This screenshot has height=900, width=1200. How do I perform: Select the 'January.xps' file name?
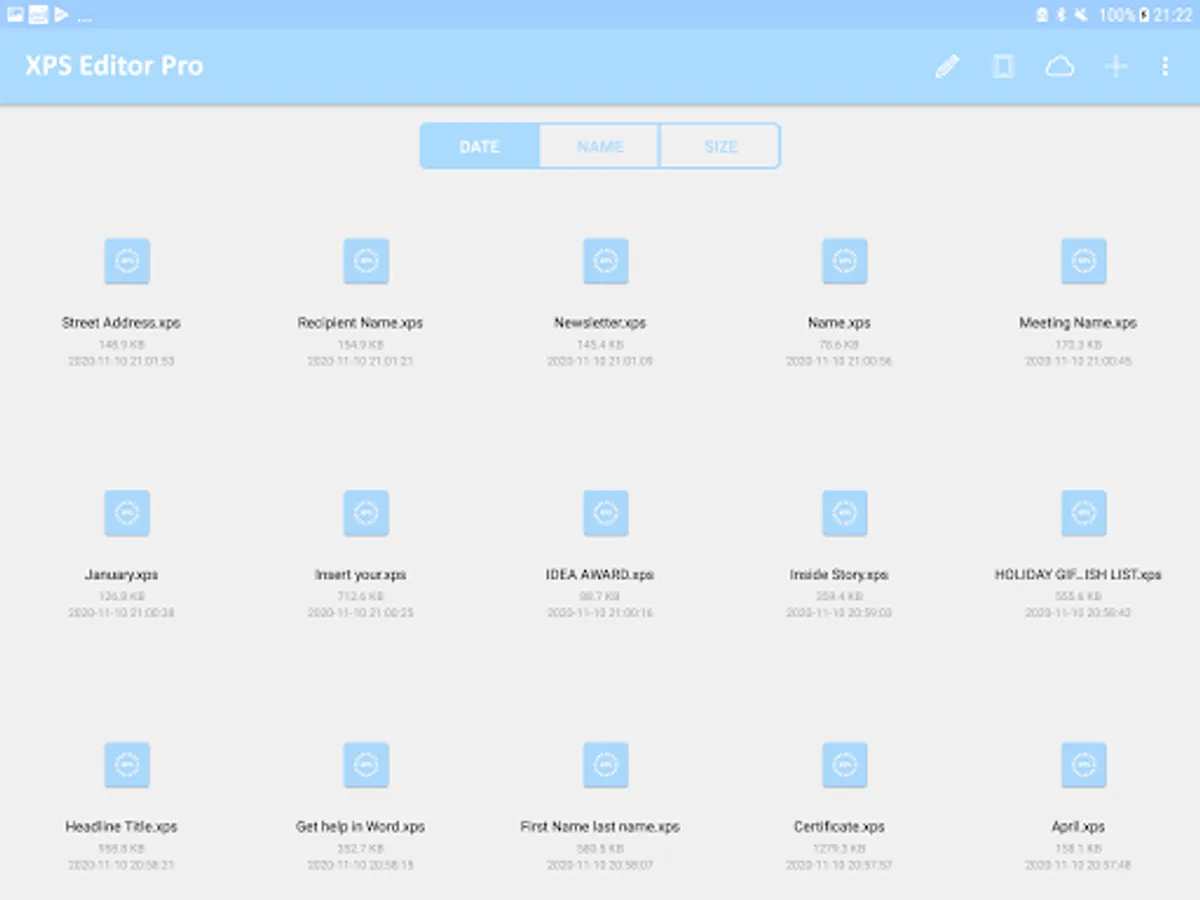[121, 575]
